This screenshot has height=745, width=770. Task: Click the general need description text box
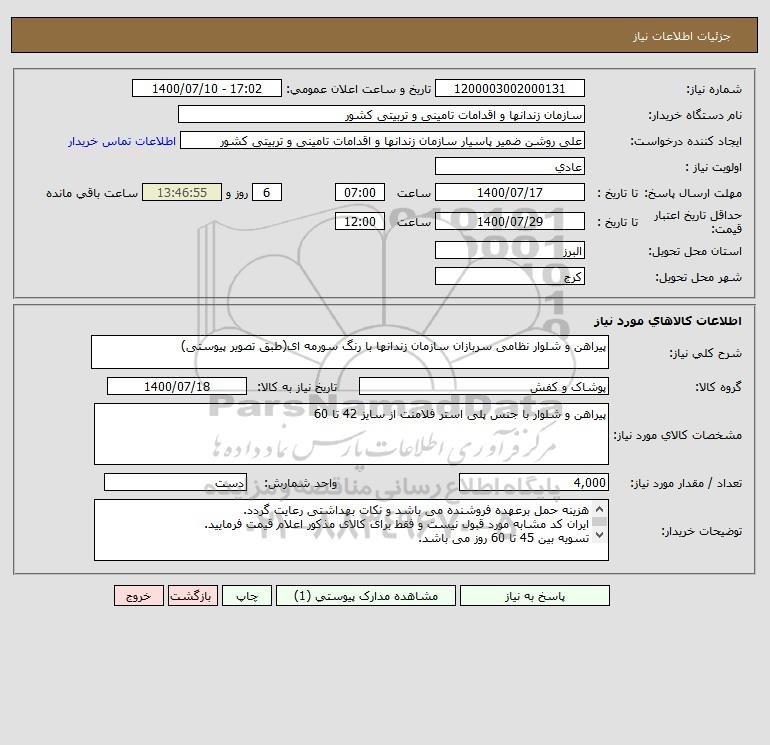(350, 352)
